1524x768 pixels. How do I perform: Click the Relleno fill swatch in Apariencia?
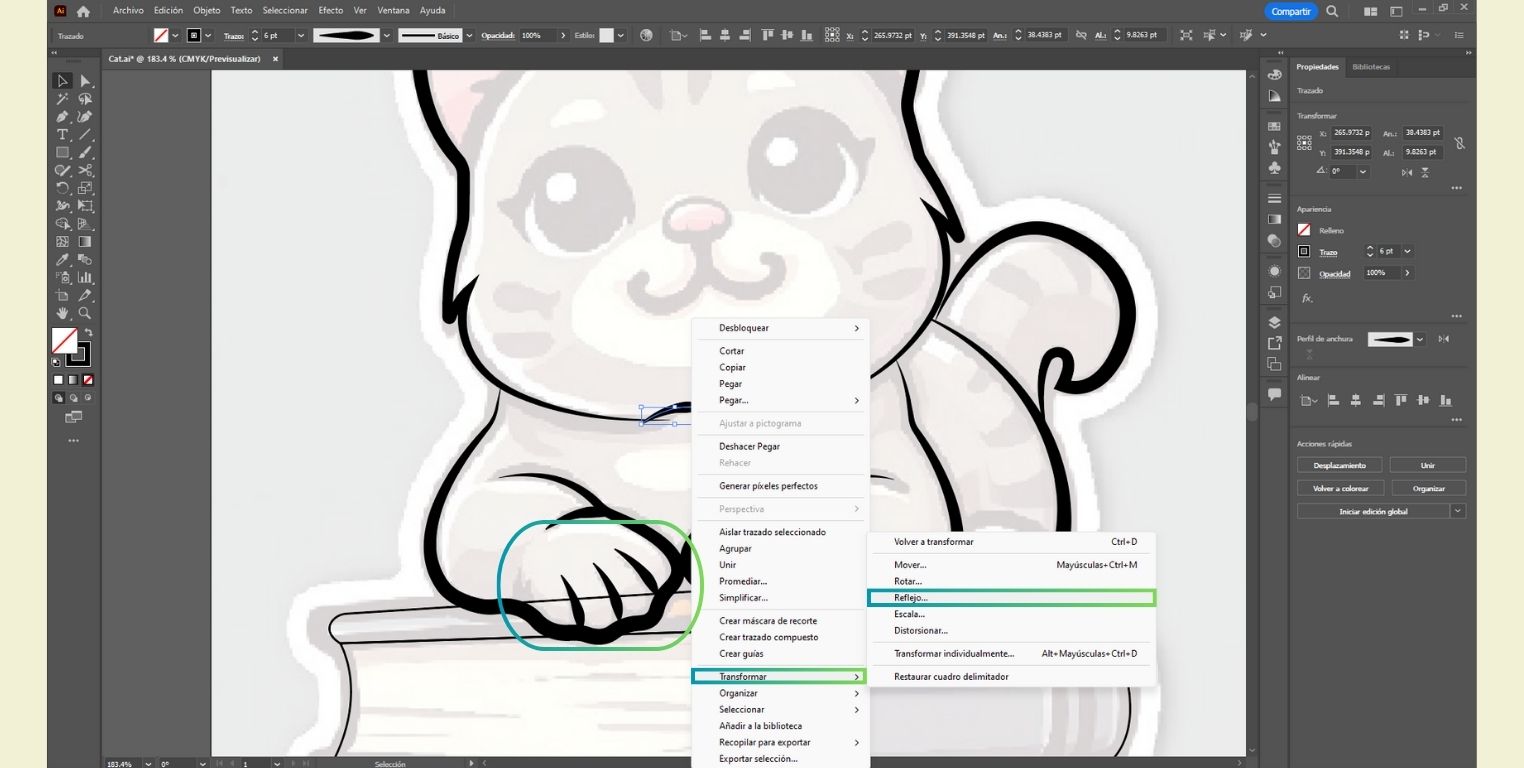1304,230
